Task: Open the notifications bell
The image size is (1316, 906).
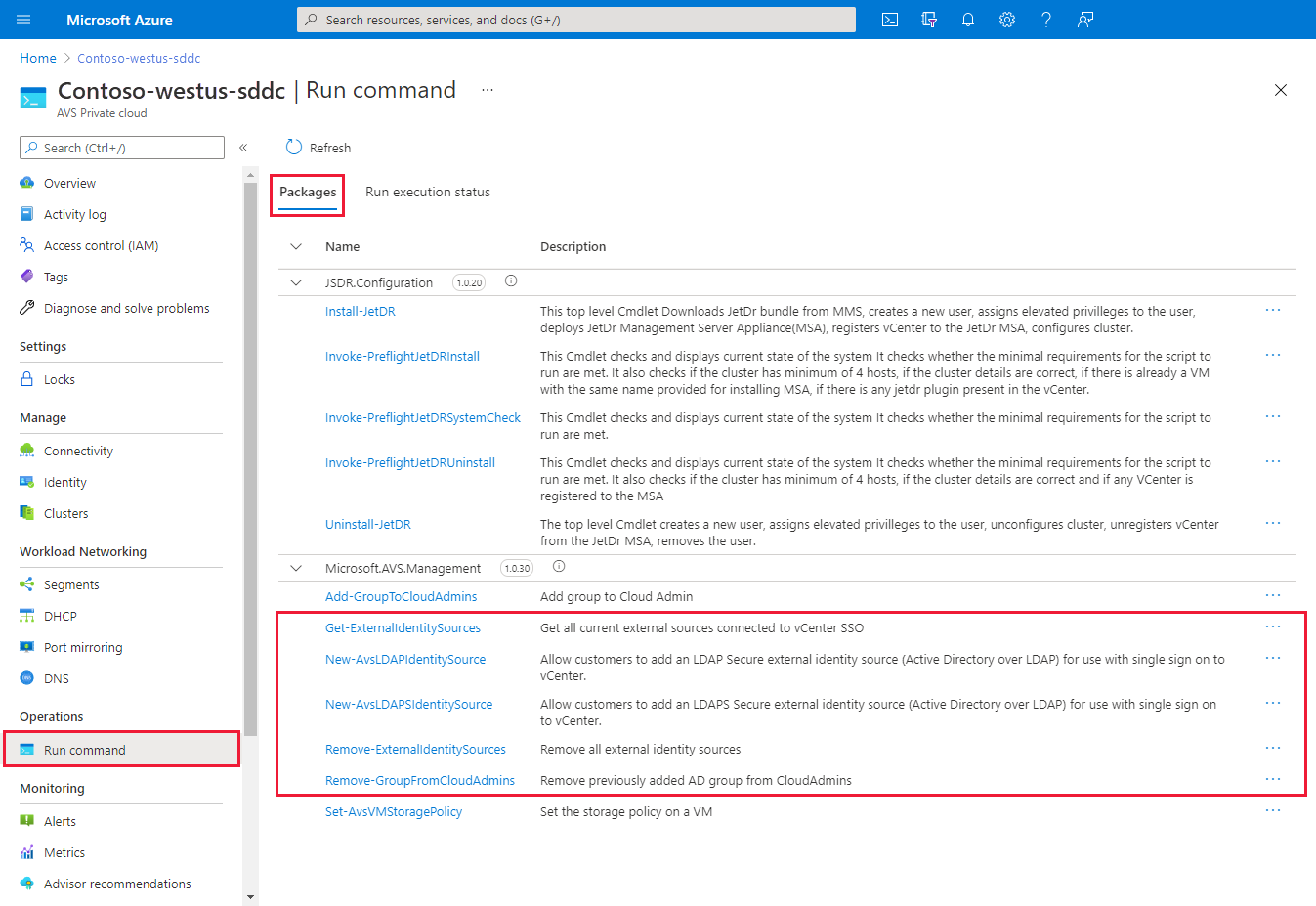Action: [968, 20]
